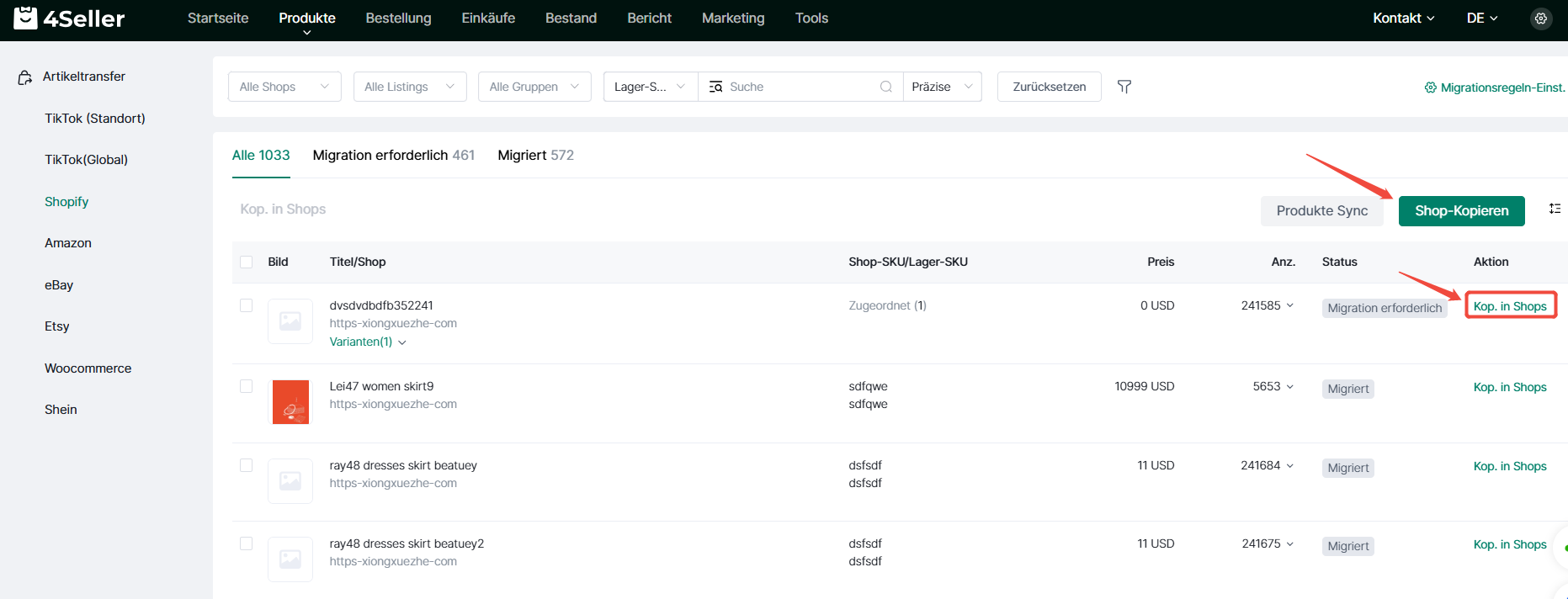Screen dimensions: 1568x599
Task: Open the Lager-S... search type dropdown
Action: pos(651,87)
